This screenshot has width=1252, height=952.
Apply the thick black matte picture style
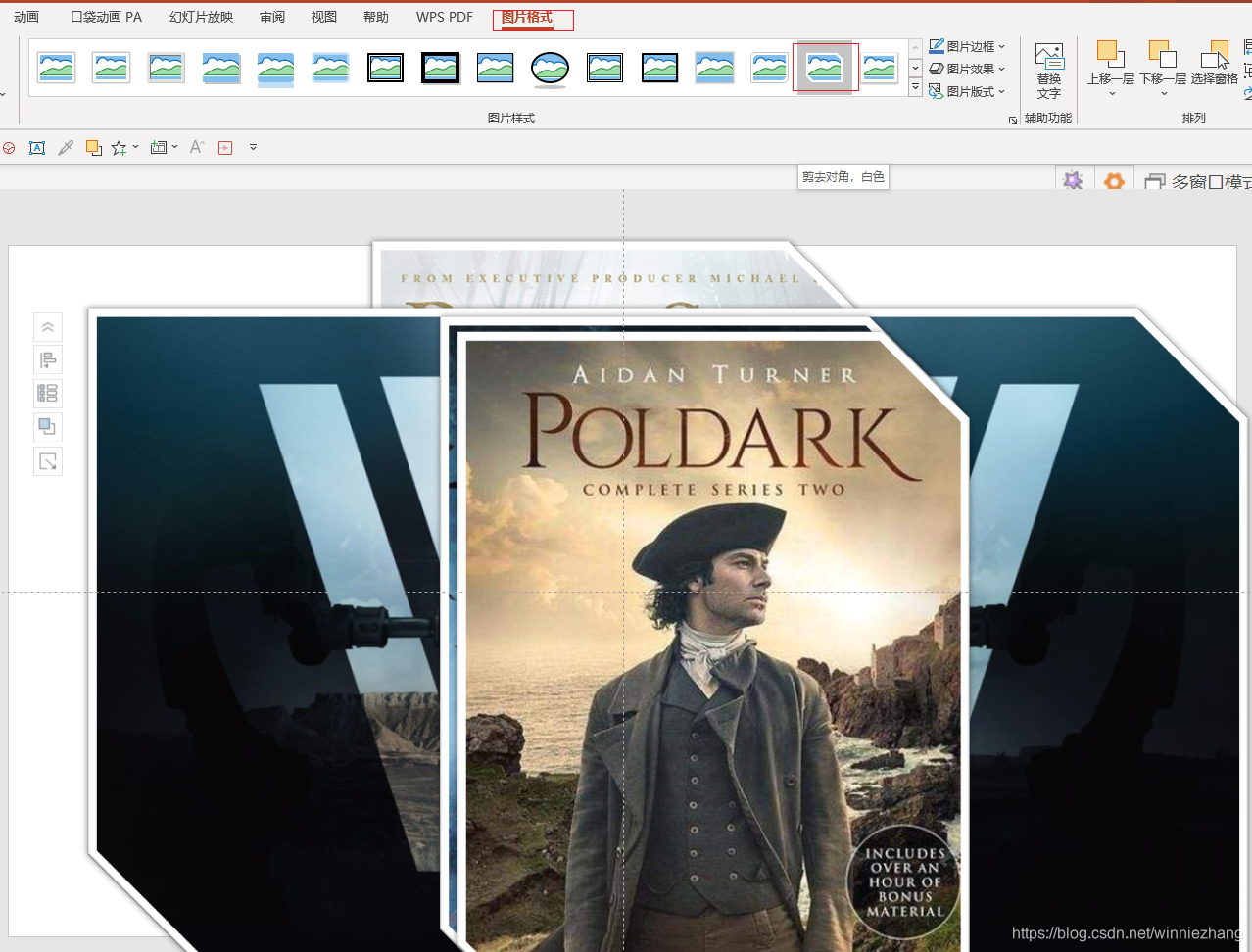point(441,68)
